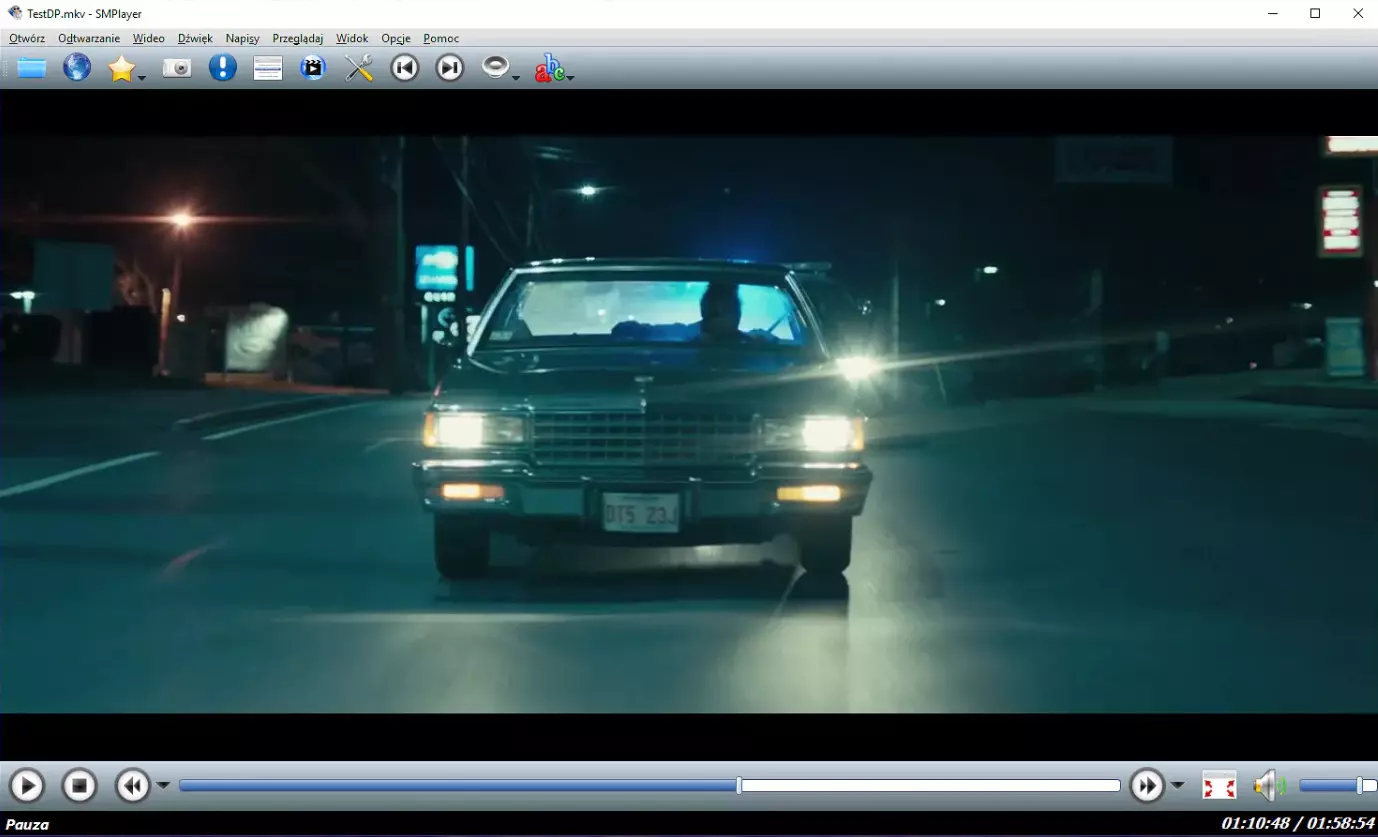
Task: Minimize the SMPlayer window
Action: click(x=1273, y=13)
